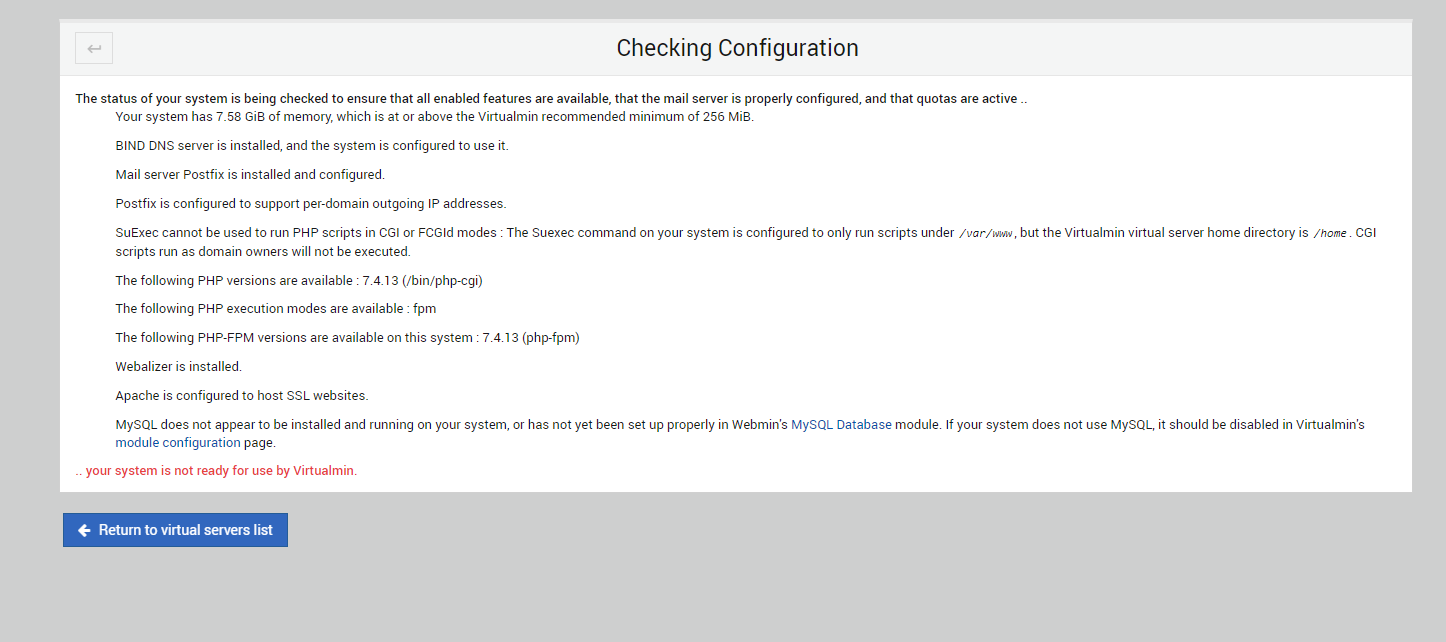Click the SuExec cannot be used warning
The image size is (1446, 642).
tap(746, 241)
